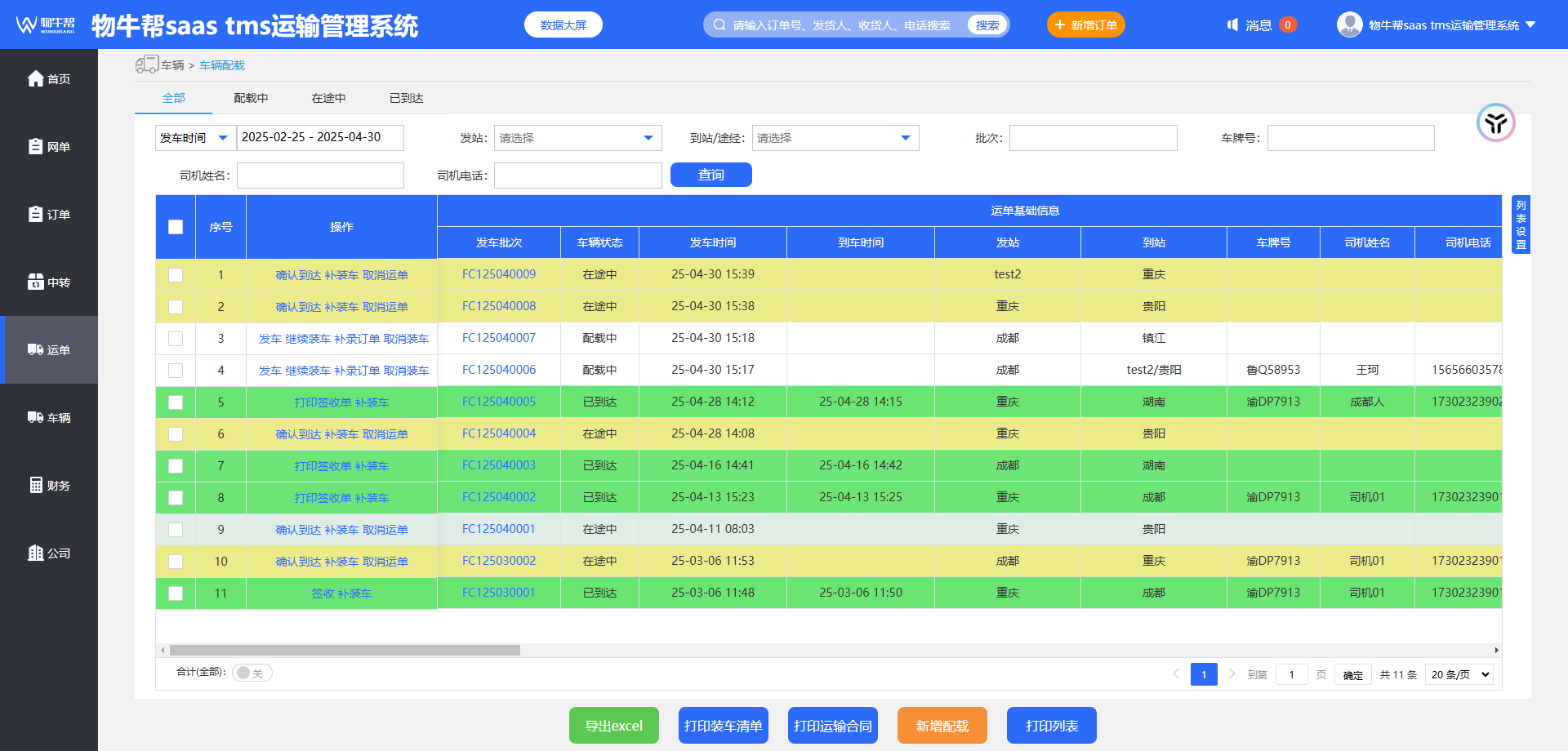The image size is (1568, 751).
Task: Switch to the 已到达 tab
Action: 406,98
